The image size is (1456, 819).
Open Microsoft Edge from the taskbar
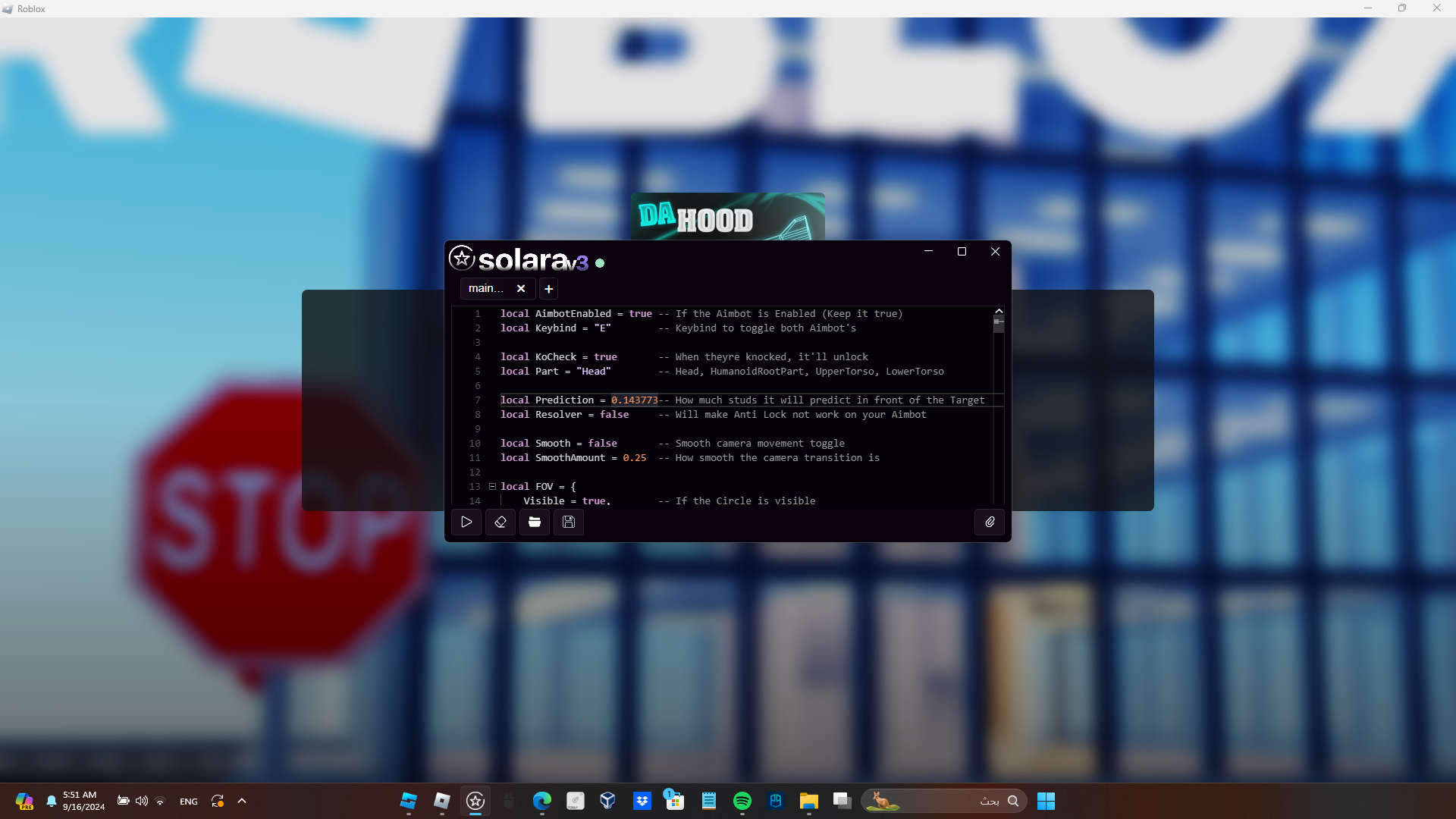tap(541, 801)
